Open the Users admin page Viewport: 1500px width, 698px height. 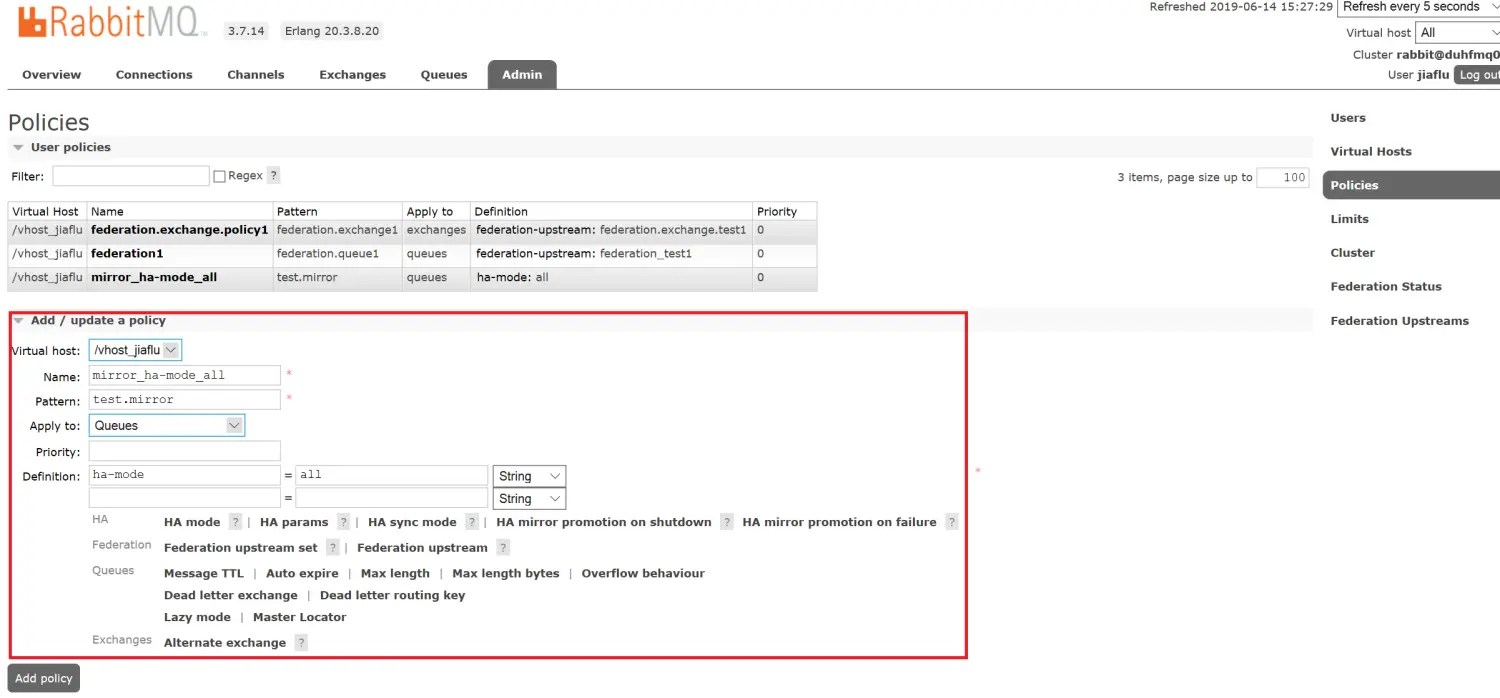tap(1348, 118)
